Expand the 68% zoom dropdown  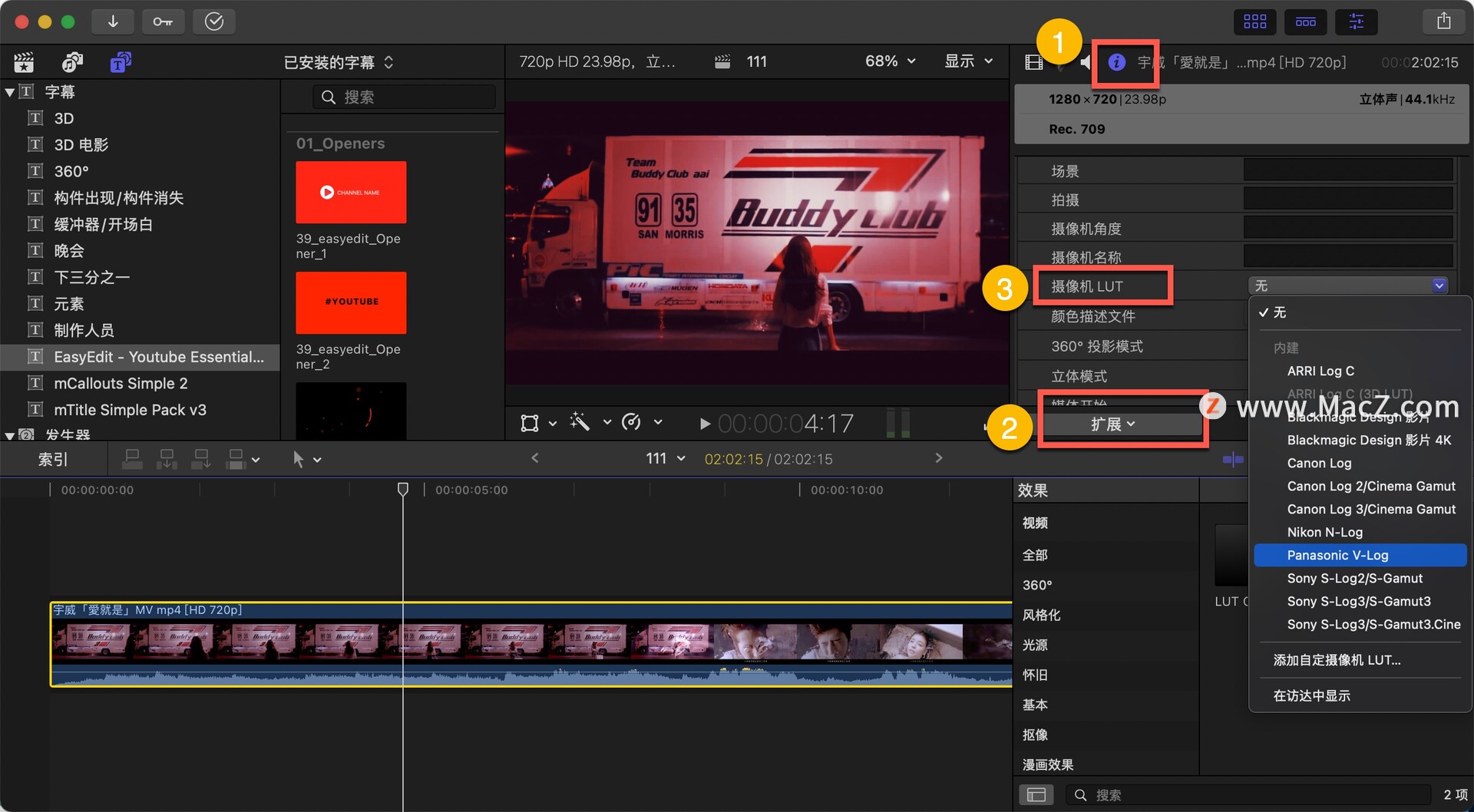pos(888,61)
